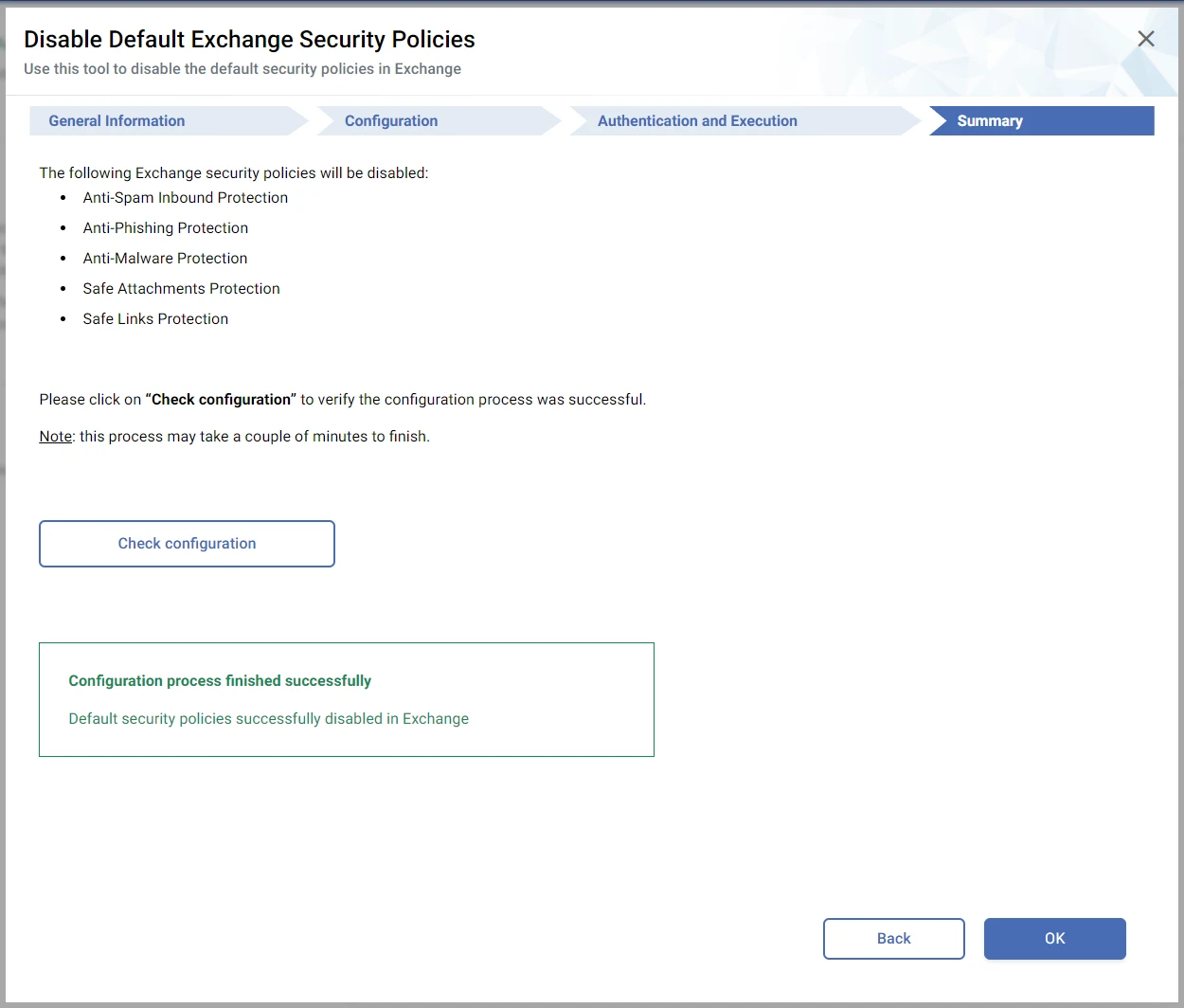This screenshot has width=1184, height=1008.
Task: Click the 'following Exchange security policies will be disabled' line
Action: click(x=234, y=173)
